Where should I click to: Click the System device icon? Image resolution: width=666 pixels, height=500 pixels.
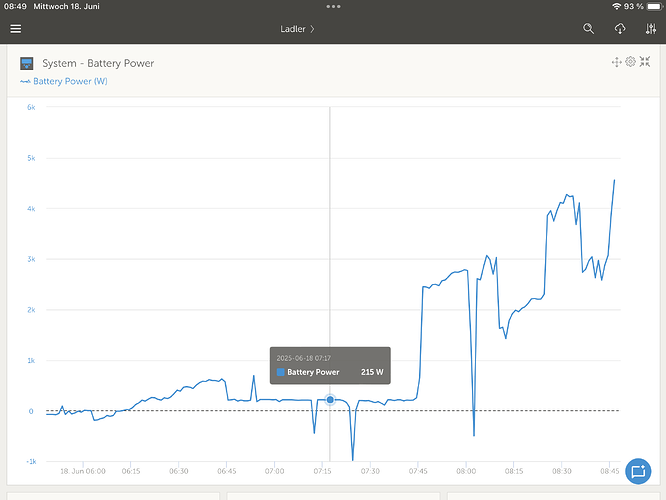tap(27, 63)
